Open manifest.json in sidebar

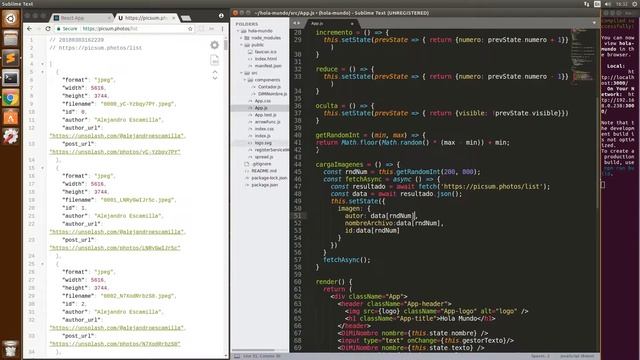point(268,66)
